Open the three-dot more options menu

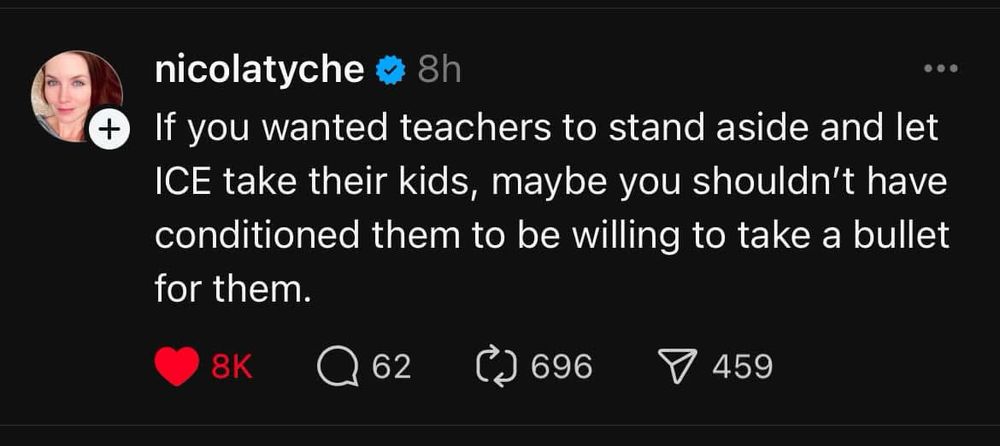(940, 68)
